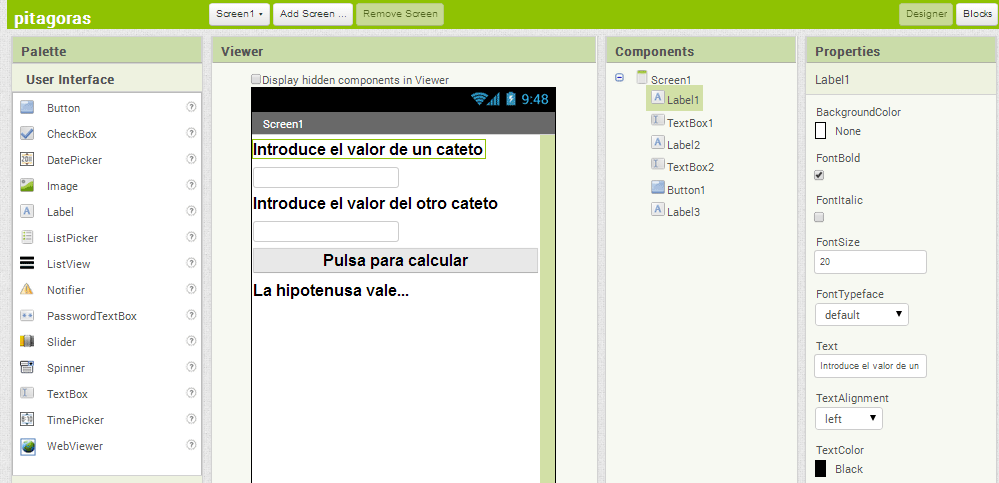Open help icon next to Spinner
Image resolution: width=999 pixels, height=483 pixels.
(191, 368)
